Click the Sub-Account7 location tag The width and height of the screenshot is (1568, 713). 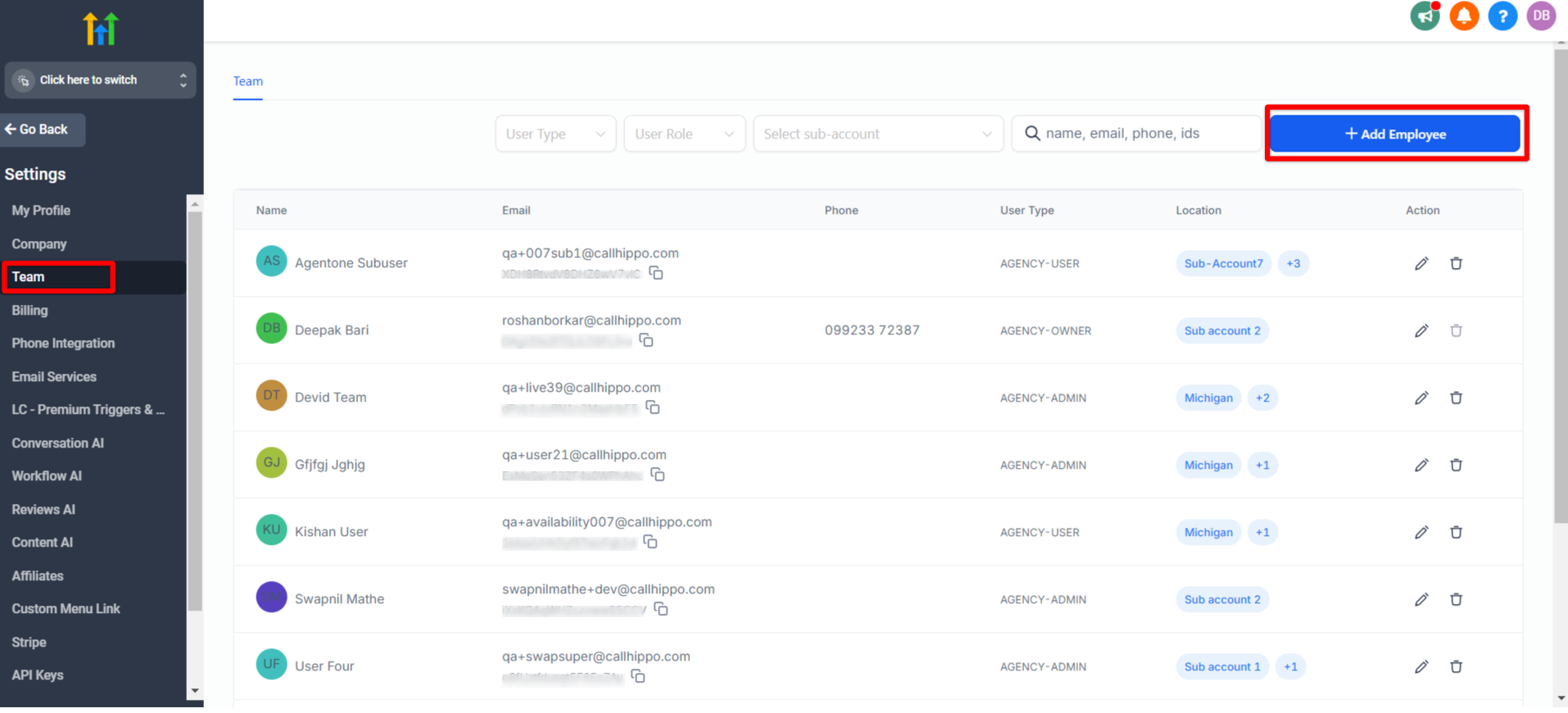[x=1223, y=263]
